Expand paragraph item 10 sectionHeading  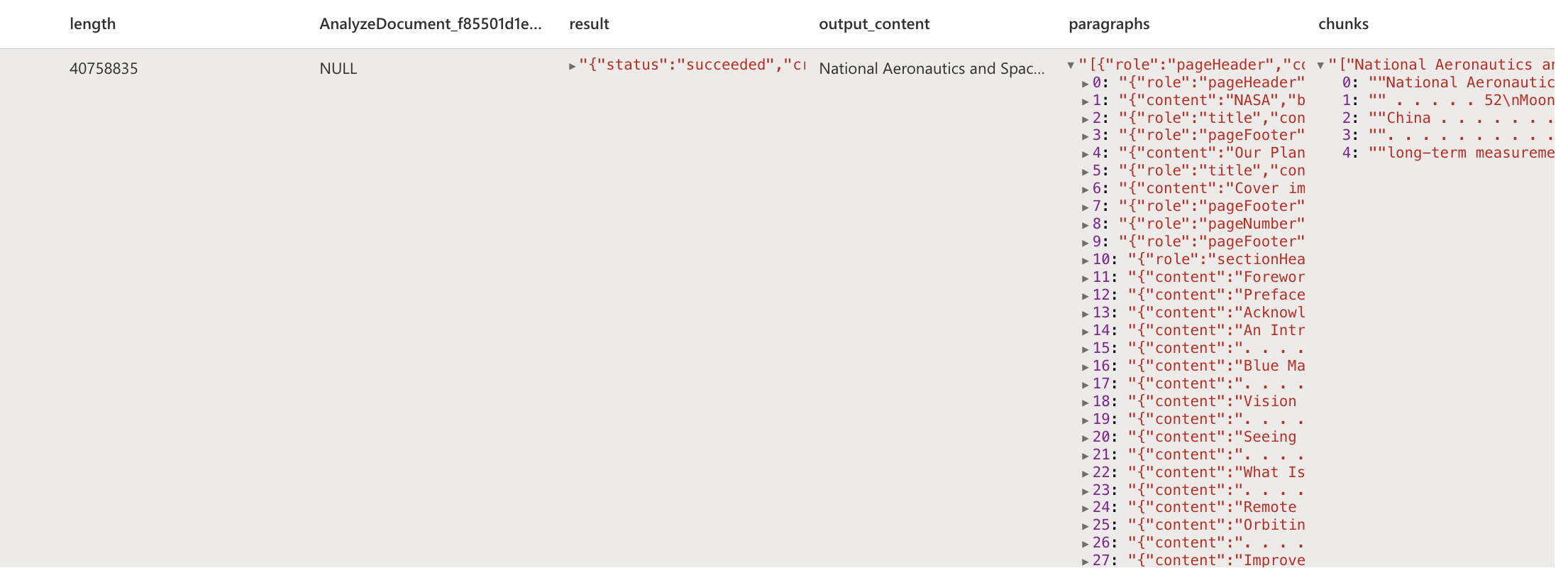click(x=1085, y=261)
